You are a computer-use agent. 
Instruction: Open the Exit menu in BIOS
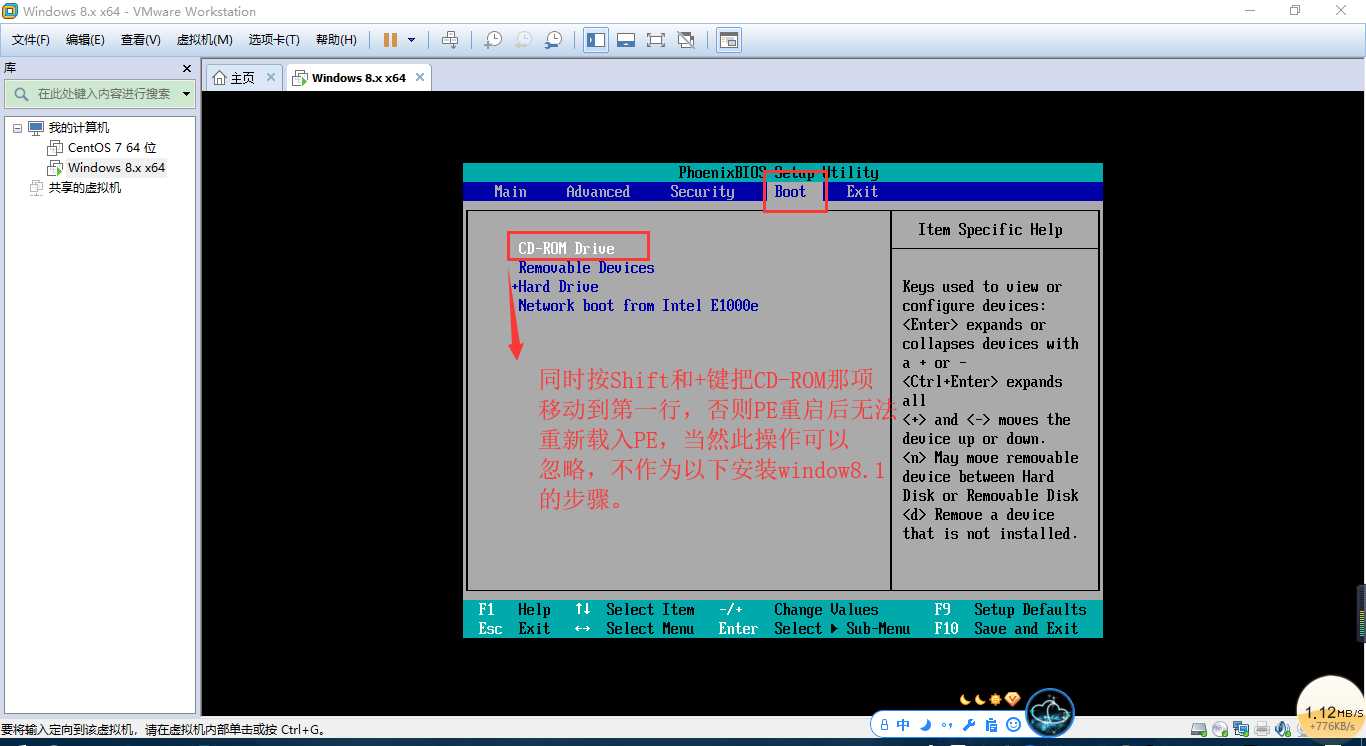(x=862, y=192)
